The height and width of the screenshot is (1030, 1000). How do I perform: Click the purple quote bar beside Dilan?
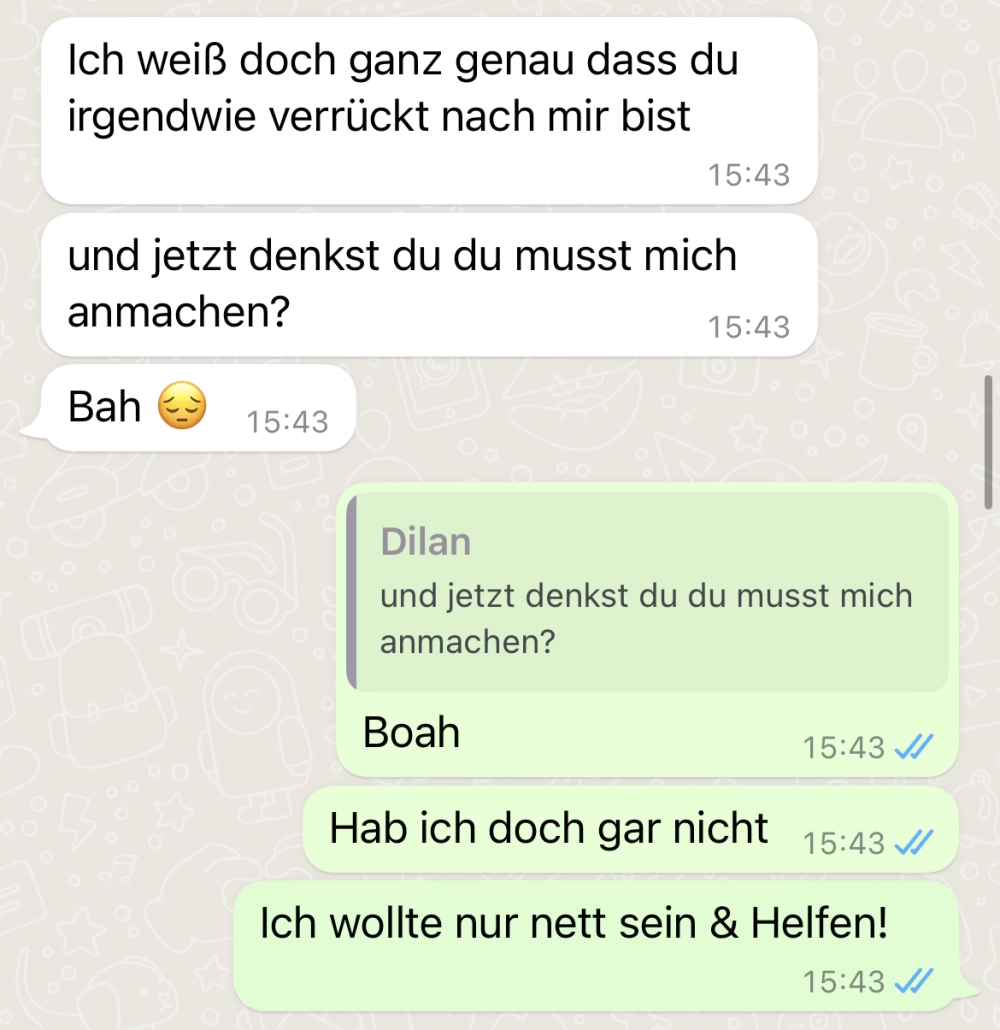coord(352,592)
